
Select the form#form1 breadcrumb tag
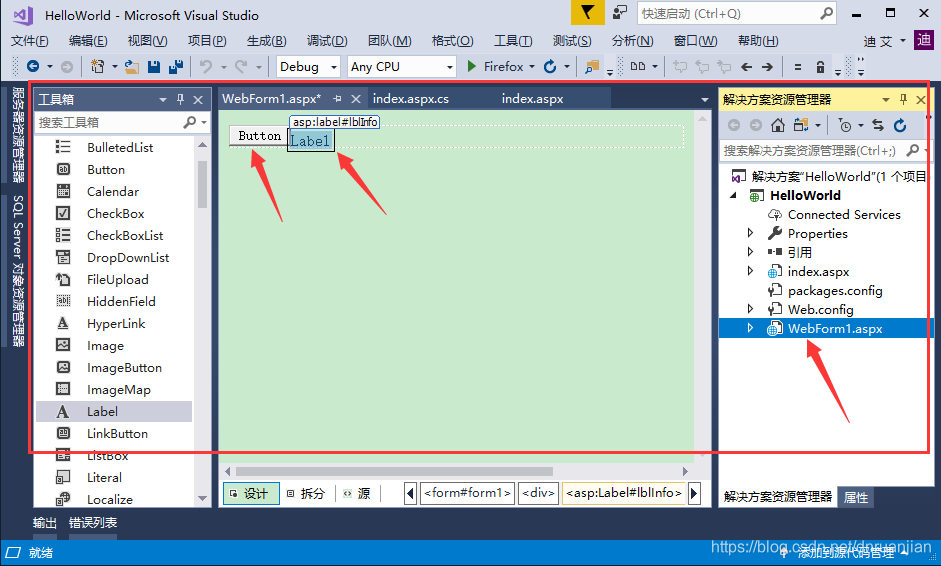click(x=467, y=493)
